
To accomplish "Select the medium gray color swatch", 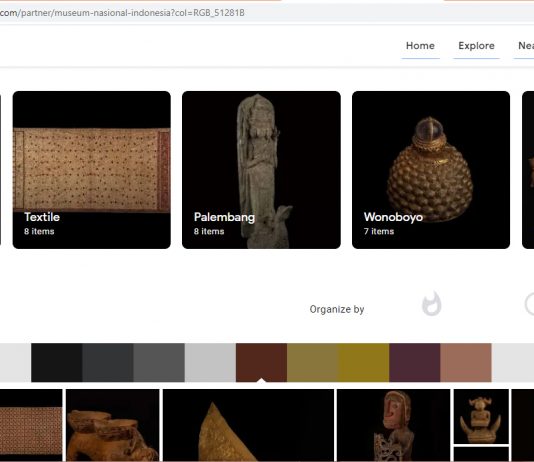I will tap(159, 363).
